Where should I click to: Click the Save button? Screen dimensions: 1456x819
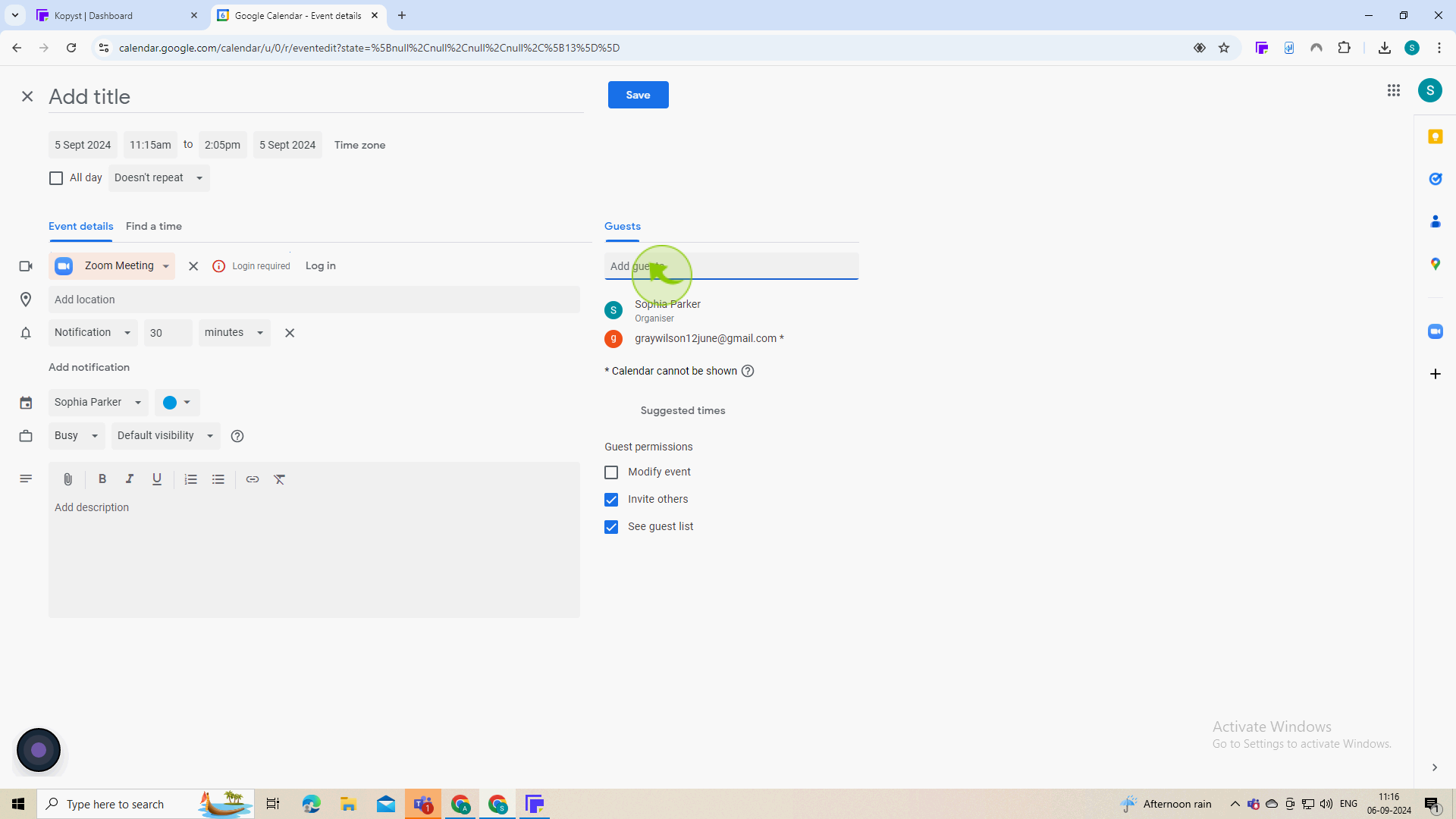pyautogui.click(x=638, y=95)
